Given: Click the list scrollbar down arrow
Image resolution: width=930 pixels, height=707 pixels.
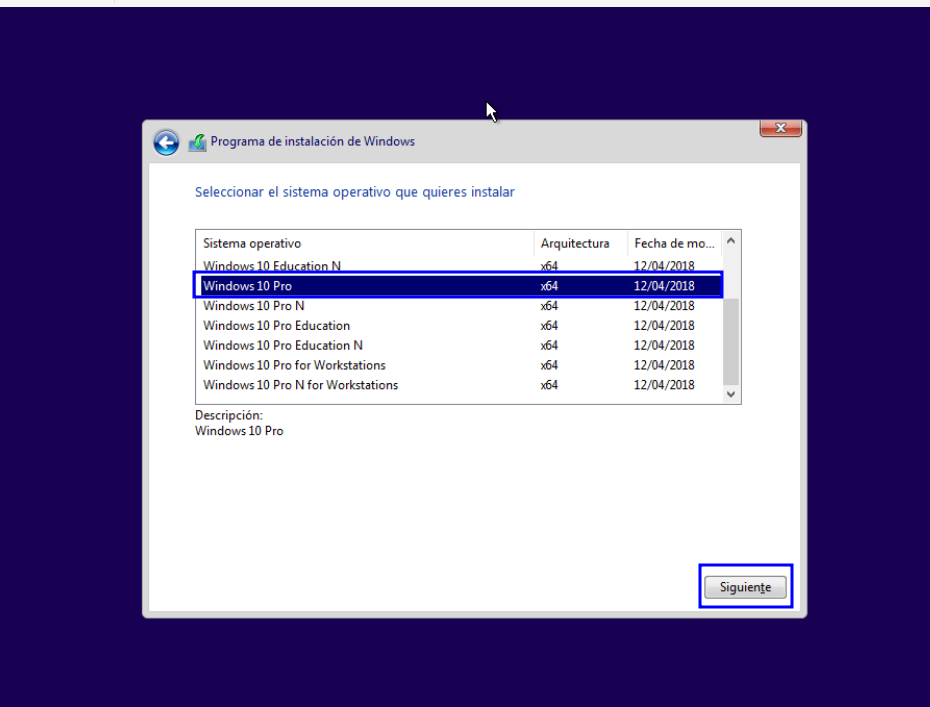Looking at the screenshot, I should (731, 394).
